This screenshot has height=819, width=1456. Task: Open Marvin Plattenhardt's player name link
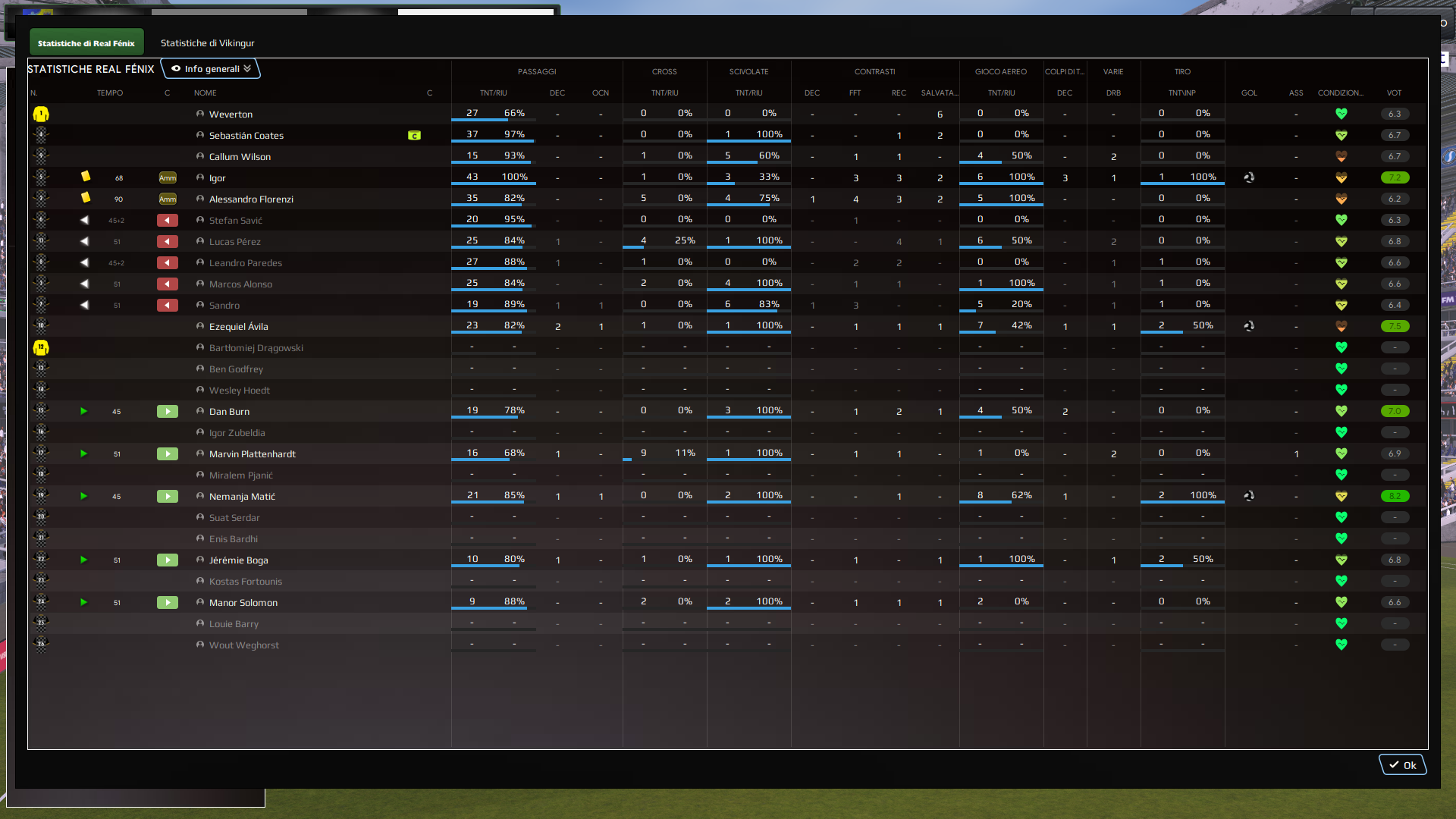(x=253, y=454)
